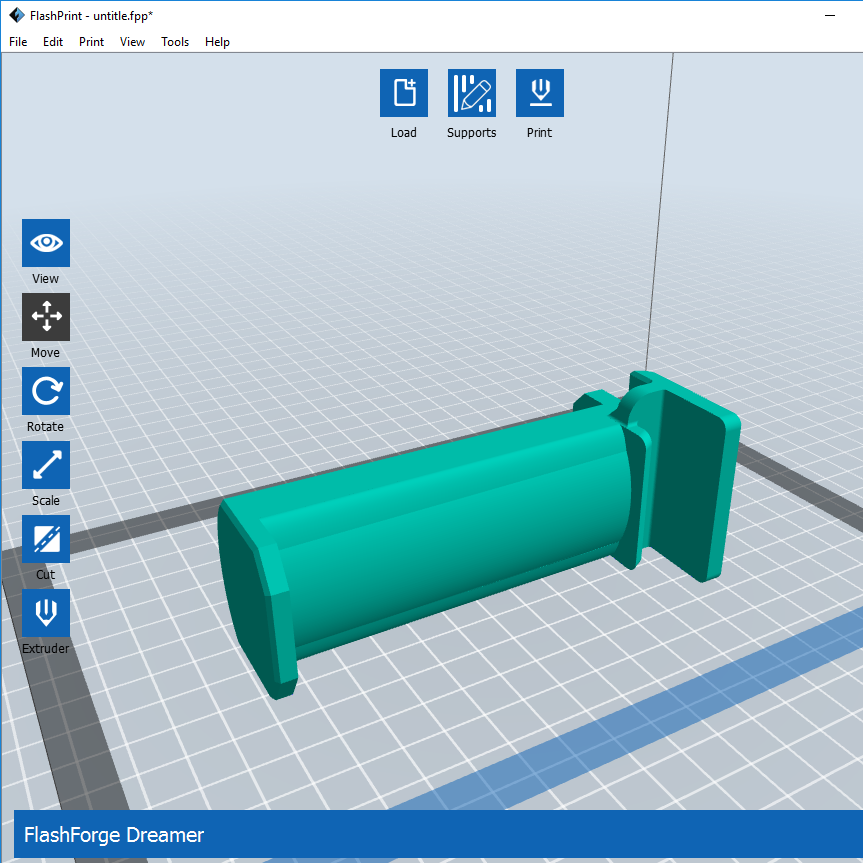Select the View eye tool

[46, 243]
